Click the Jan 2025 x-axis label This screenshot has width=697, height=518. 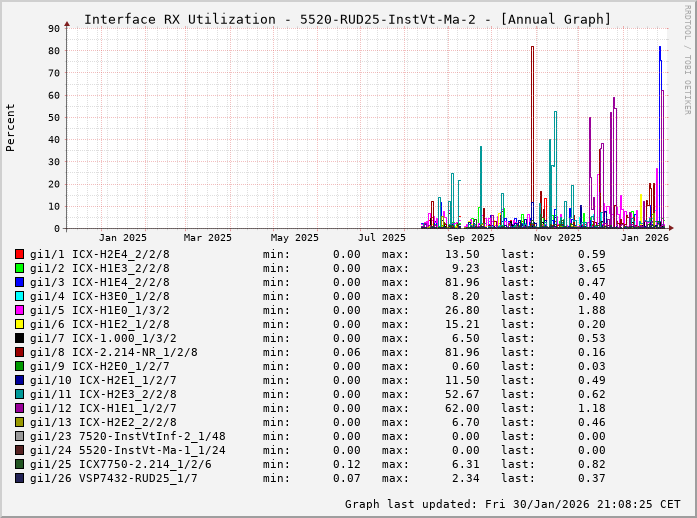(123, 237)
